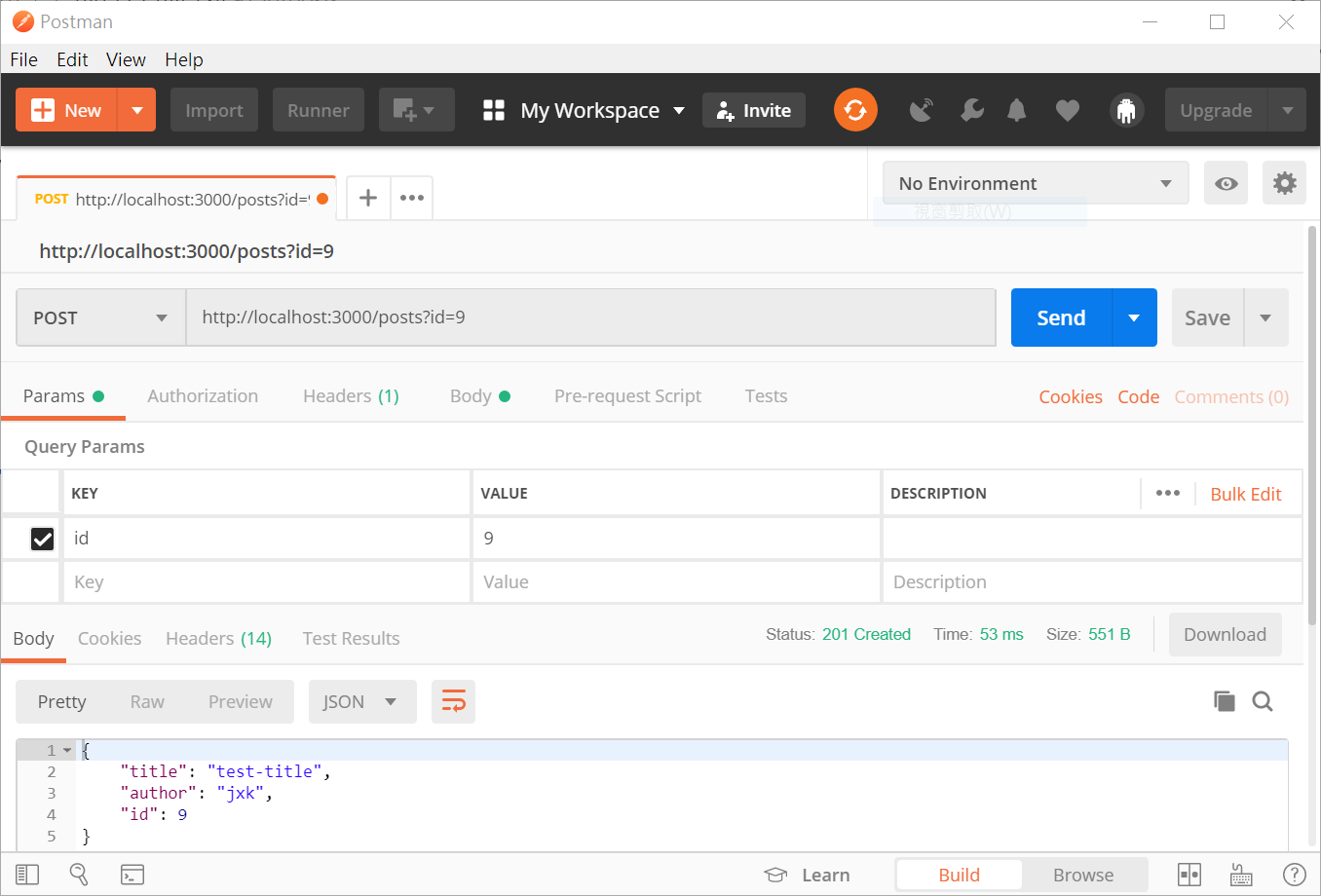Toggle the sidebar icon in status bar
The image size is (1321, 896).
27,875
